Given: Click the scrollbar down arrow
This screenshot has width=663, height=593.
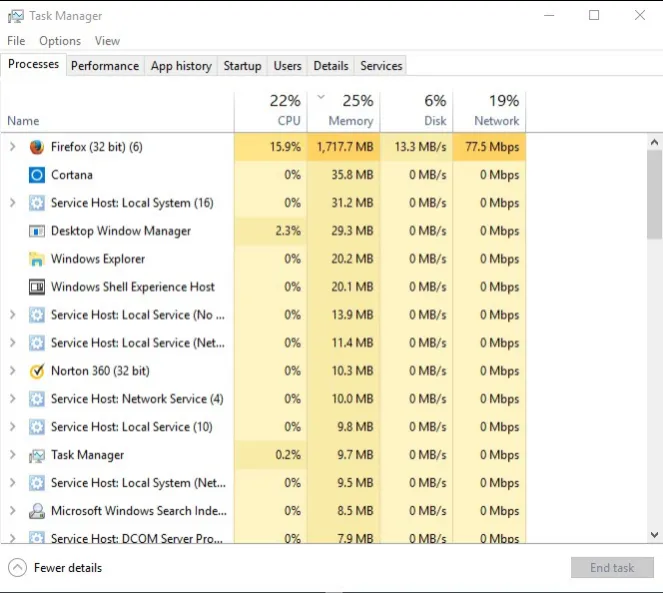Looking at the screenshot, I should 654,535.
